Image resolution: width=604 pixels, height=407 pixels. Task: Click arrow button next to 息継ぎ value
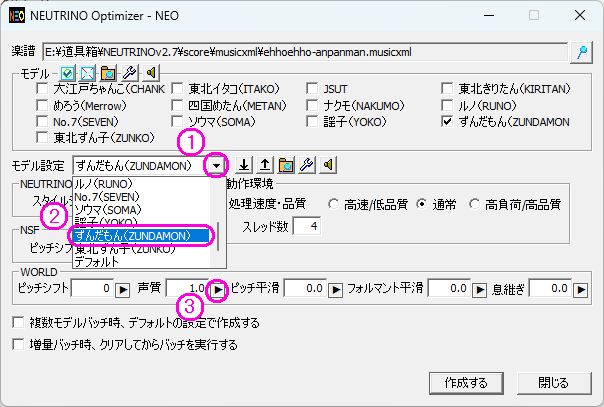581,289
